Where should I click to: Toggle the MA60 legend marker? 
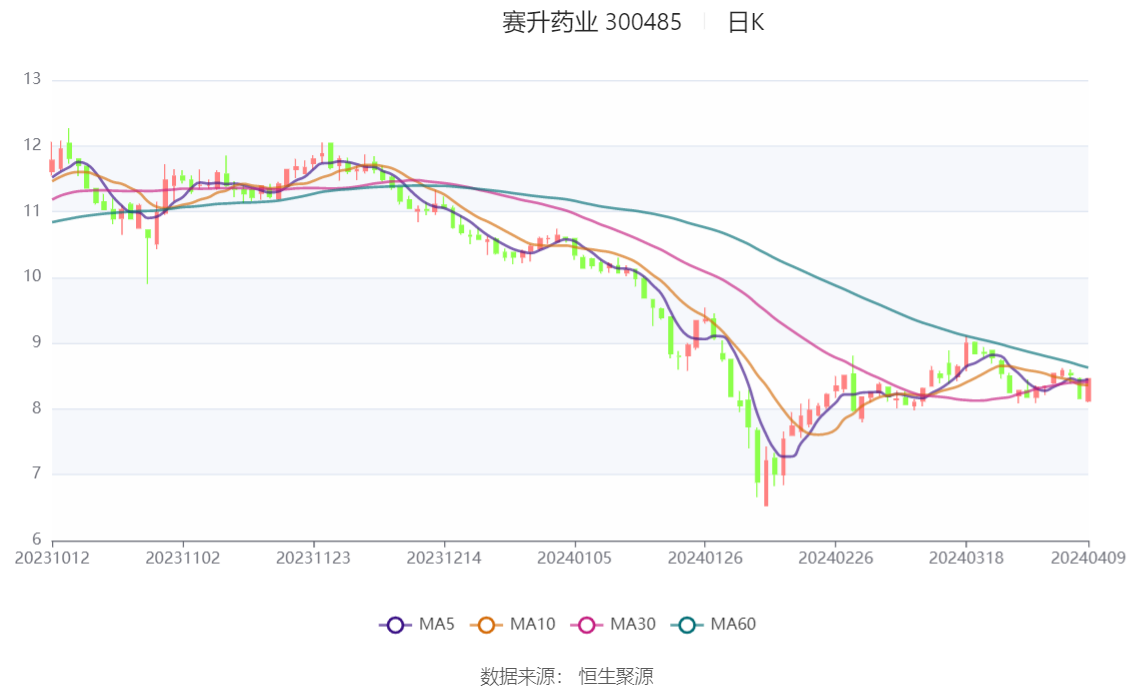[x=687, y=625]
